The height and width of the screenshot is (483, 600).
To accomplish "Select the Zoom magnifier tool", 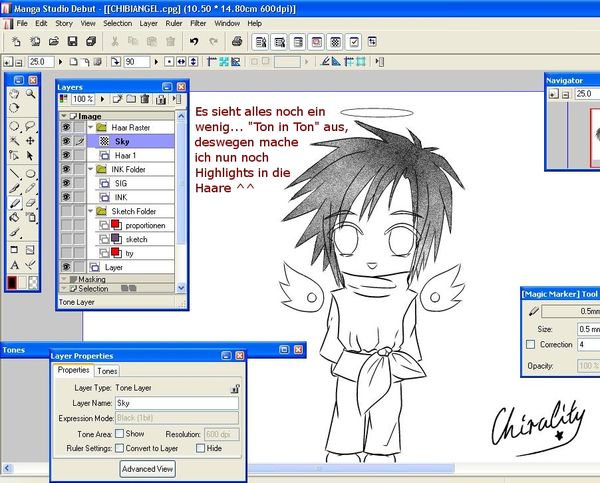I will (31, 94).
